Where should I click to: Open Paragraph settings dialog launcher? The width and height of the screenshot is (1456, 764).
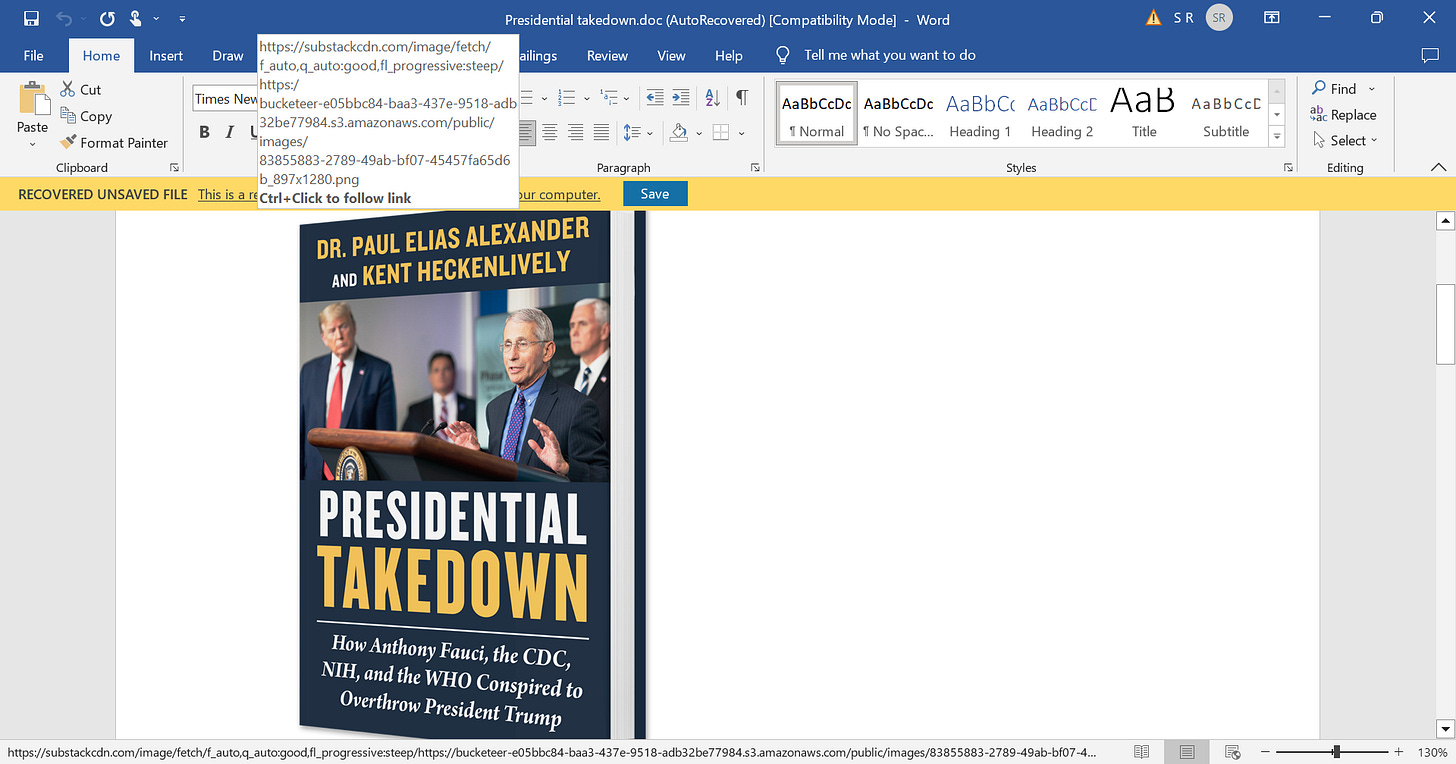click(x=754, y=168)
